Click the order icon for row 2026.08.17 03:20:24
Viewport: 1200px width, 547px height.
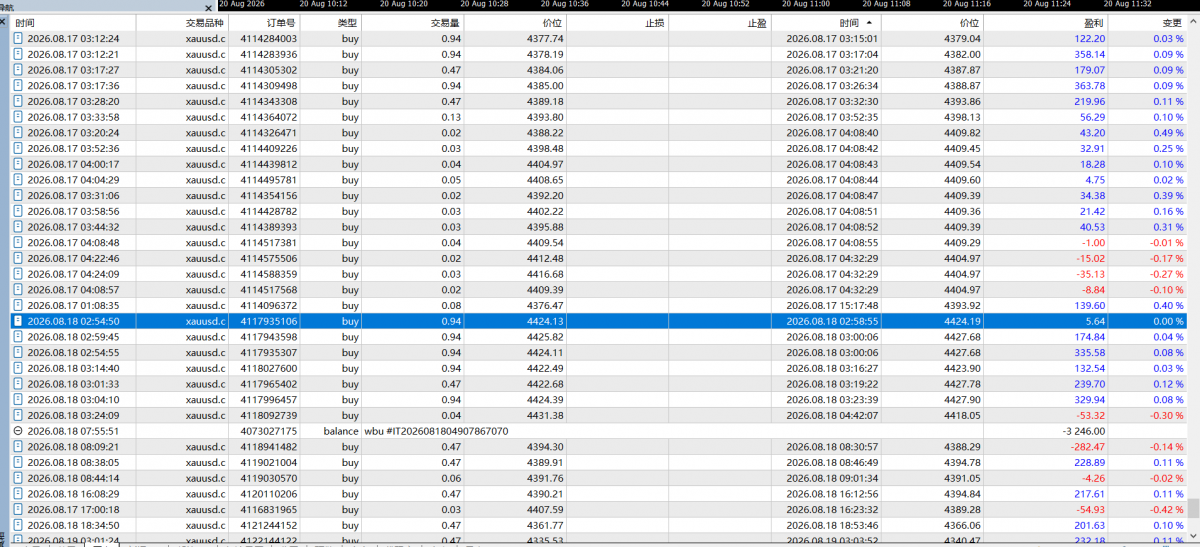(x=18, y=132)
